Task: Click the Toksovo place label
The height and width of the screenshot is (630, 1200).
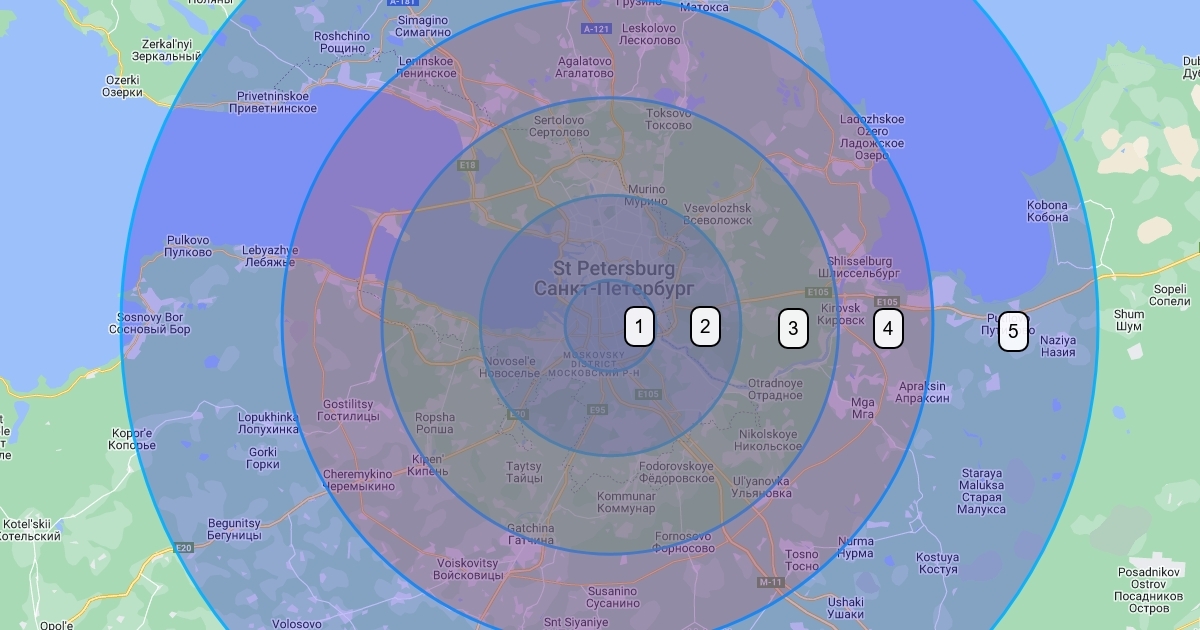Action: pos(669,119)
